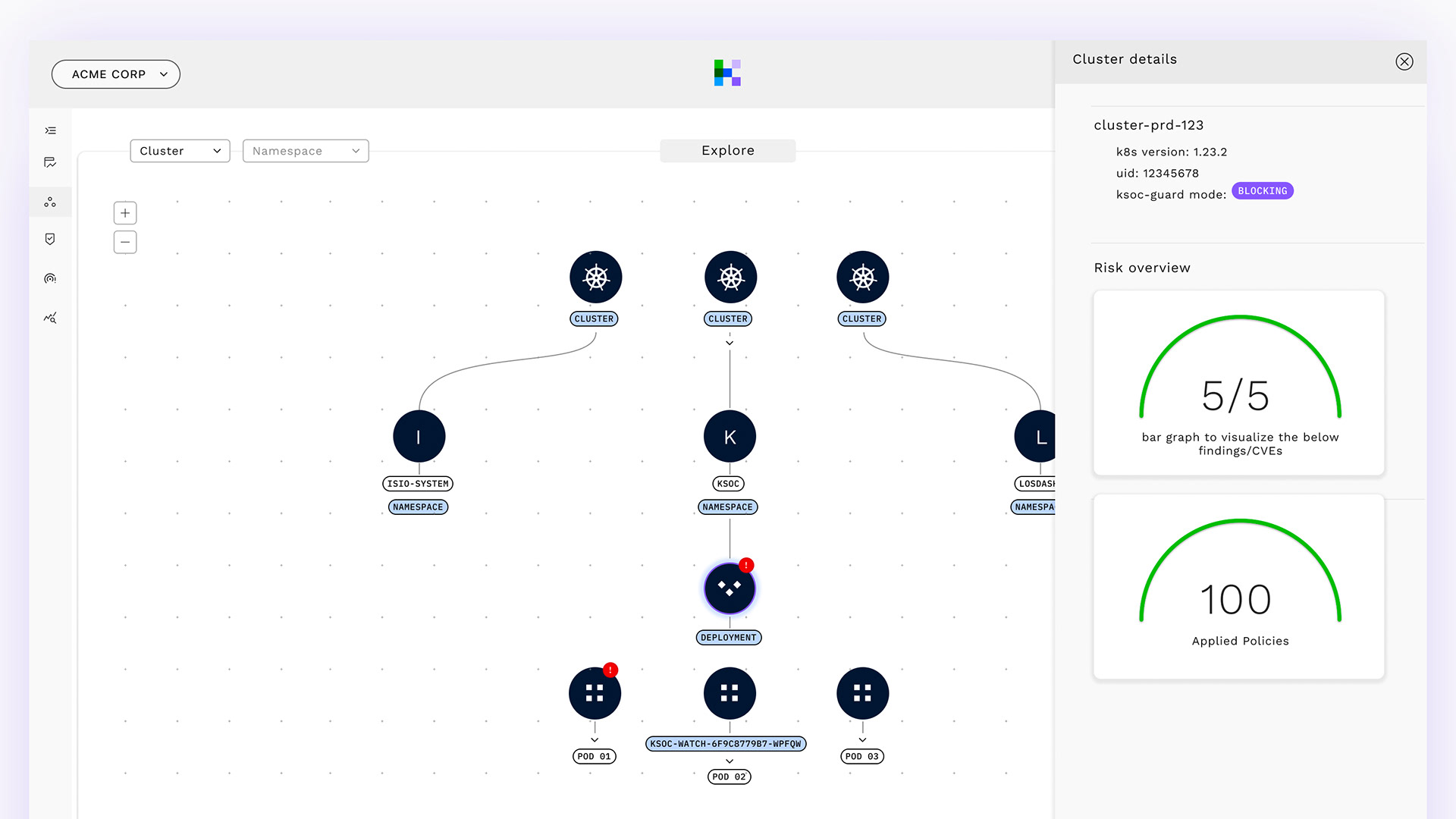Zoom out with the minus button
The width and height of the screenshot is (1456, 819).
[125, 242]
